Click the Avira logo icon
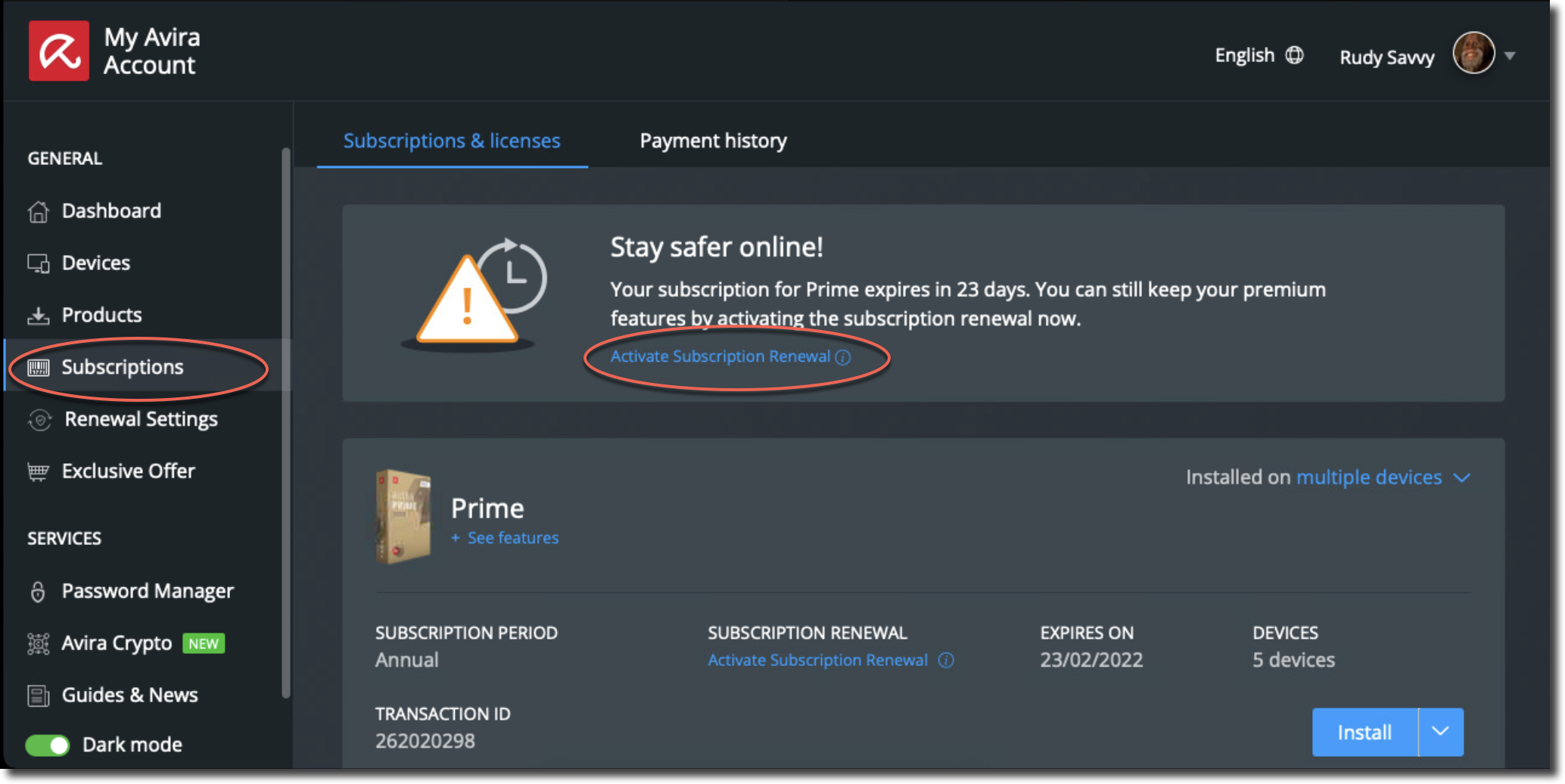The image size is (1565, 784). pos(59,51)
